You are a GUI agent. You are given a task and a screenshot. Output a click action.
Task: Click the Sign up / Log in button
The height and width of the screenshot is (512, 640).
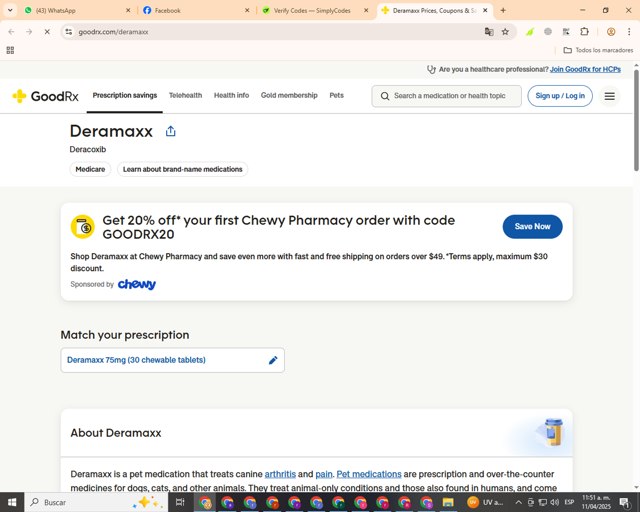pyautogui.click(x=560, y=96)
